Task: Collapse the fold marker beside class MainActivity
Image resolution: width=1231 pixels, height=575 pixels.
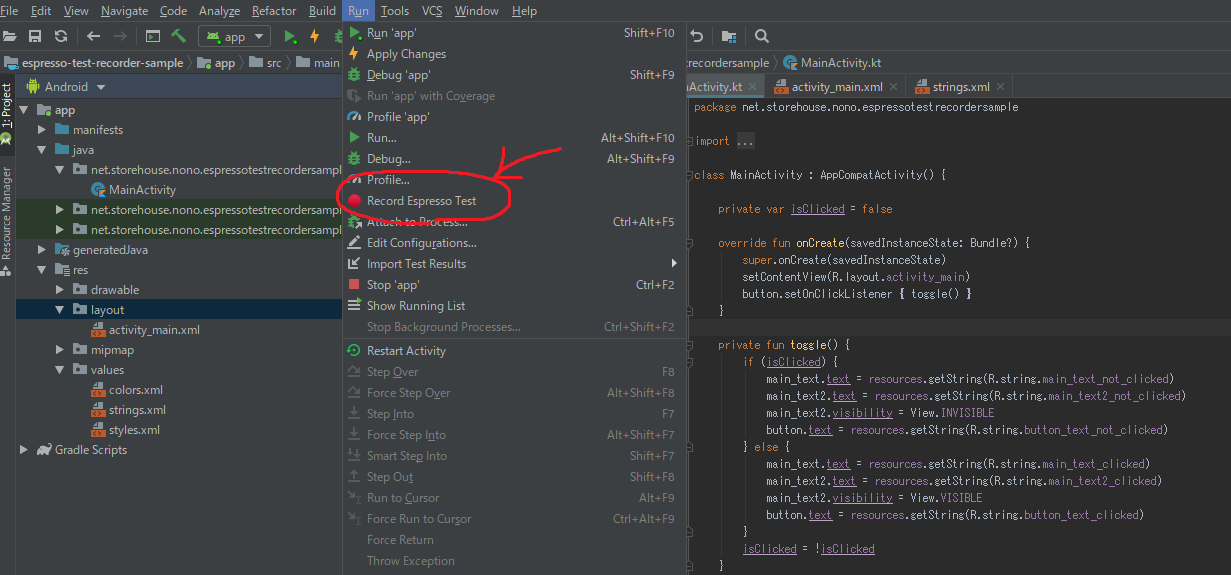Action: (x=689, y=175)
